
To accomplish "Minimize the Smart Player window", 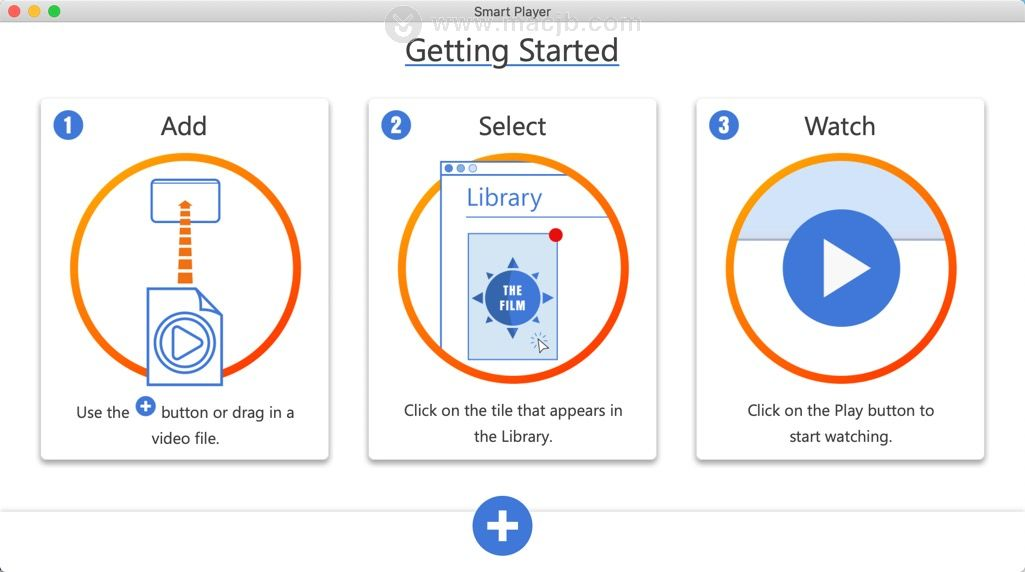I will [34, 11].
